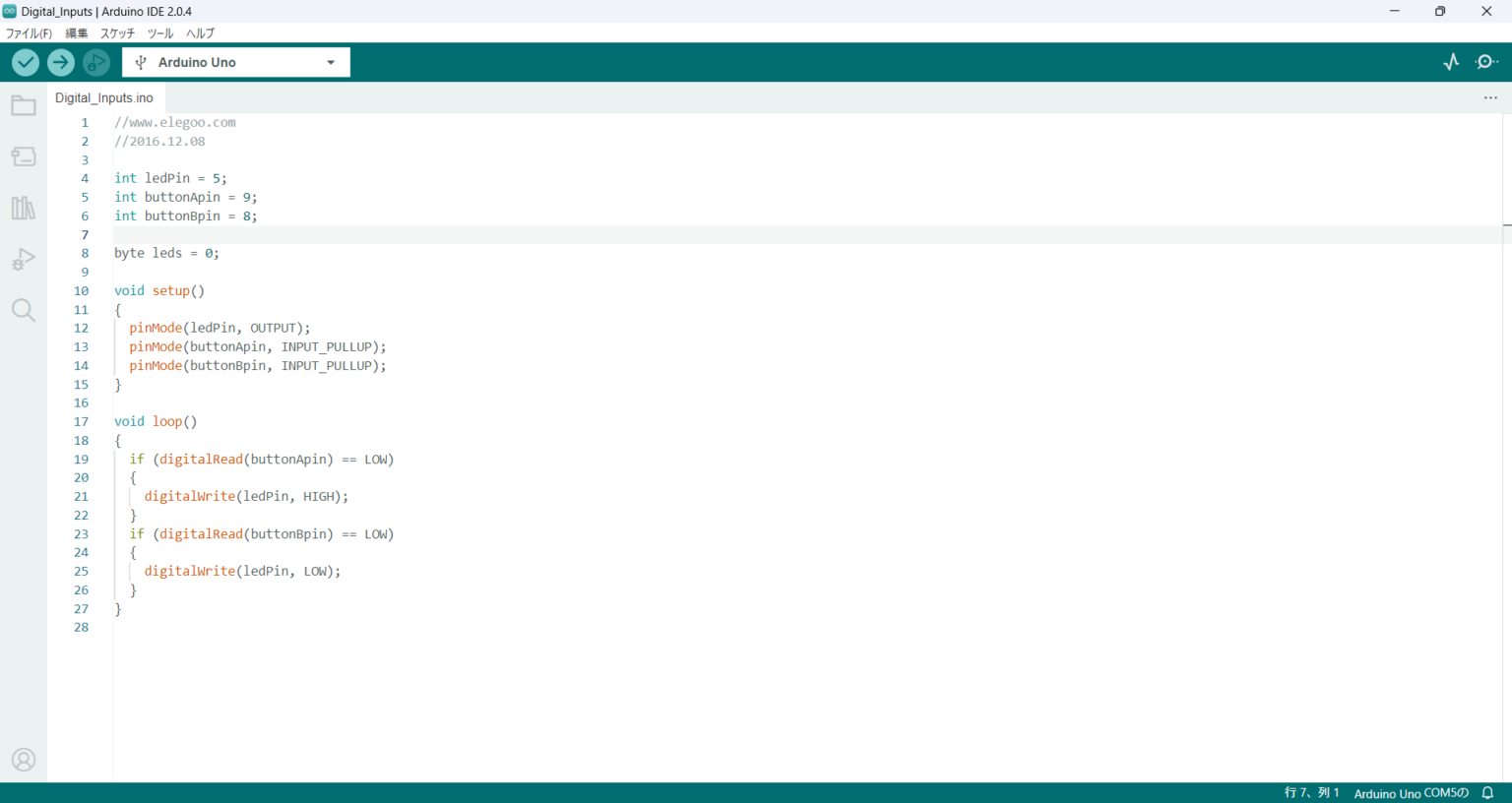Show notifications via the bell icon
The image size is (1512, 803).
click(x=1488, y=793)
